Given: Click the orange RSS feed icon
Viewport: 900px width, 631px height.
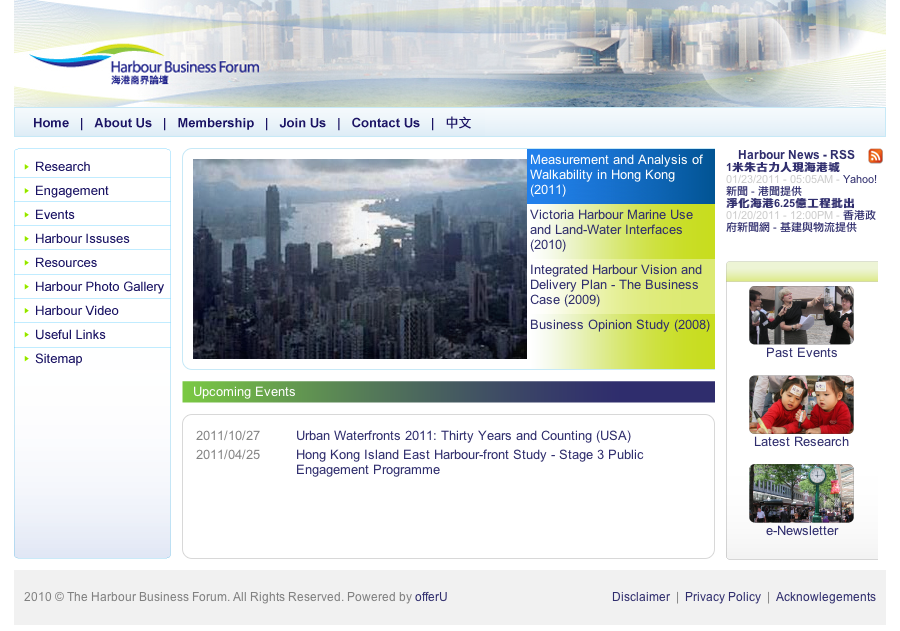Looking at the screenshot, I should pos(875,156).
